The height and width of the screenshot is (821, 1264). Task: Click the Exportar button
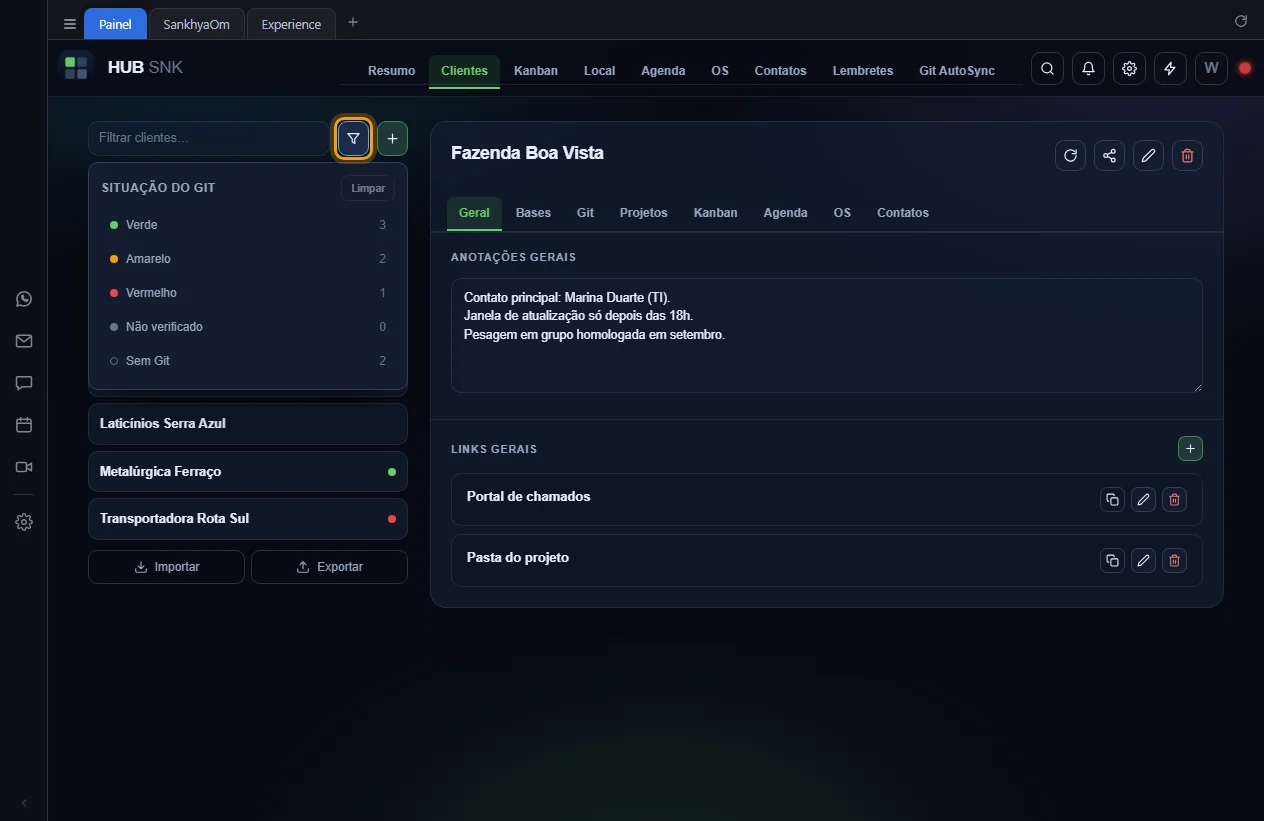tap(329, 567)
